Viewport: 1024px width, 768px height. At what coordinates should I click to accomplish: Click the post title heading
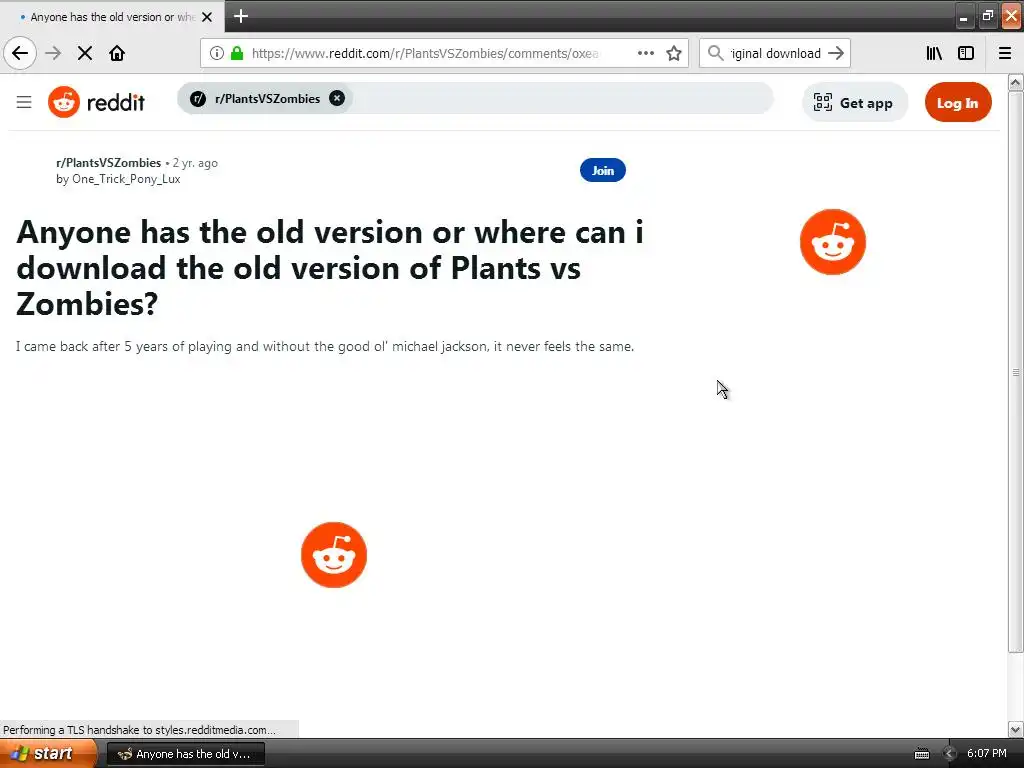[x=330, y=267]
